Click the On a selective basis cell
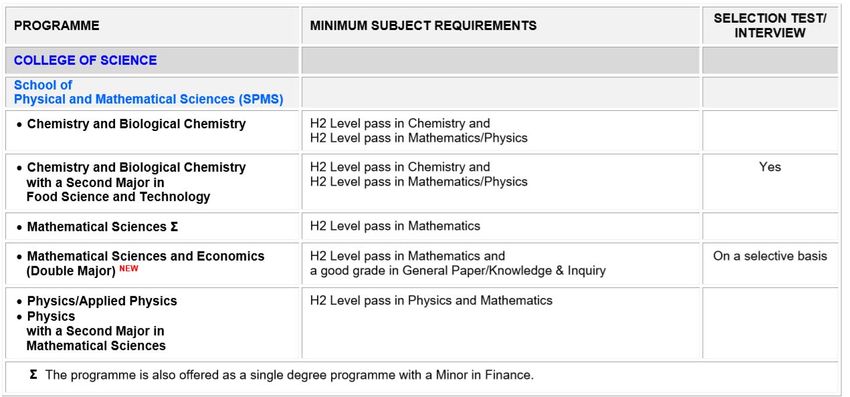Viewport: 850px width, 397px height. tap(770, 256)
